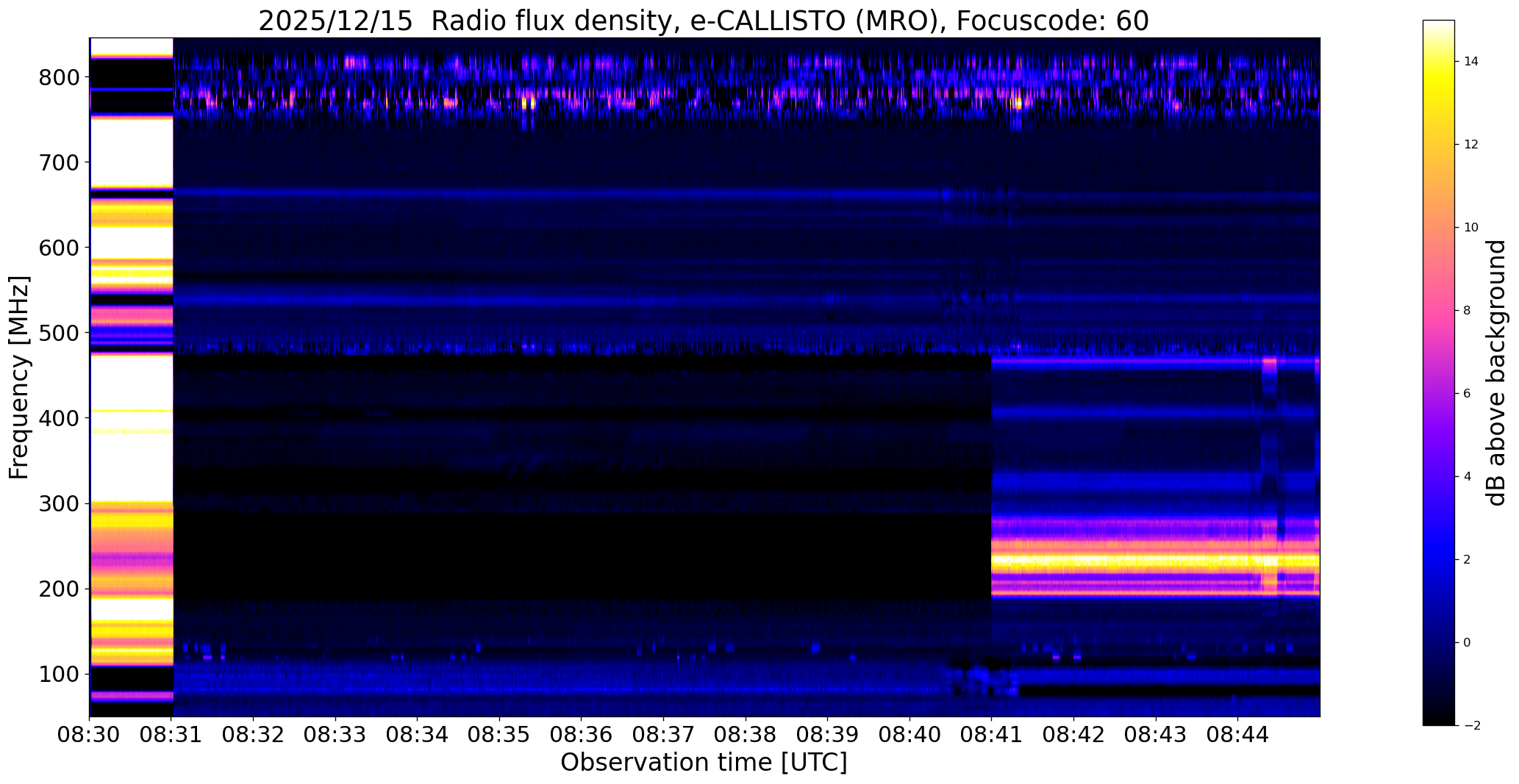Click the colorbar tick value 4
The height and width of the screenshot is (784, 1519).
[1468, 477]
